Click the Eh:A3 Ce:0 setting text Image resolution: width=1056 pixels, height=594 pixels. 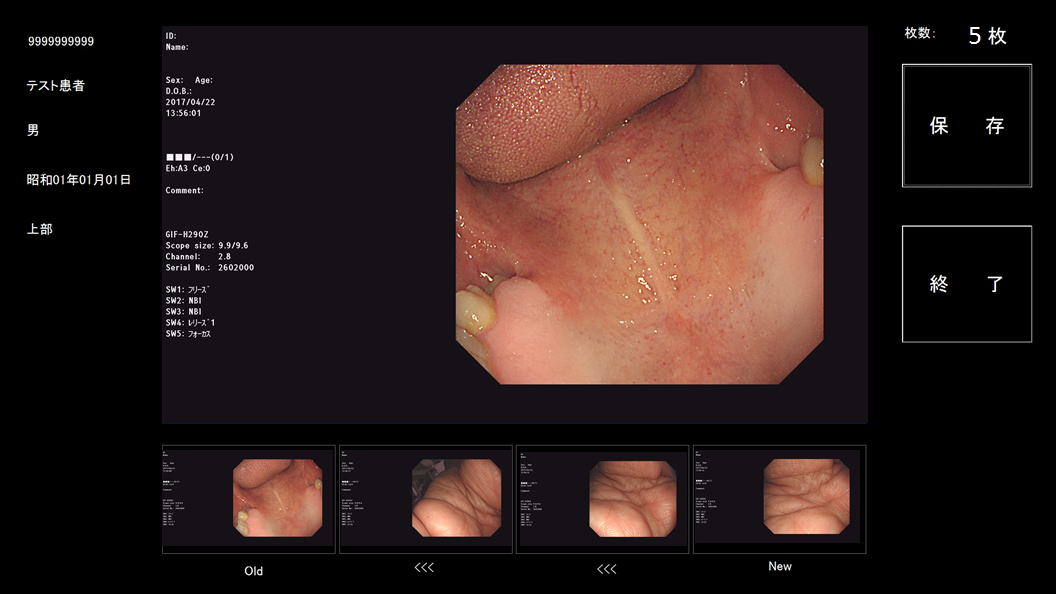[x=188, y=168]
